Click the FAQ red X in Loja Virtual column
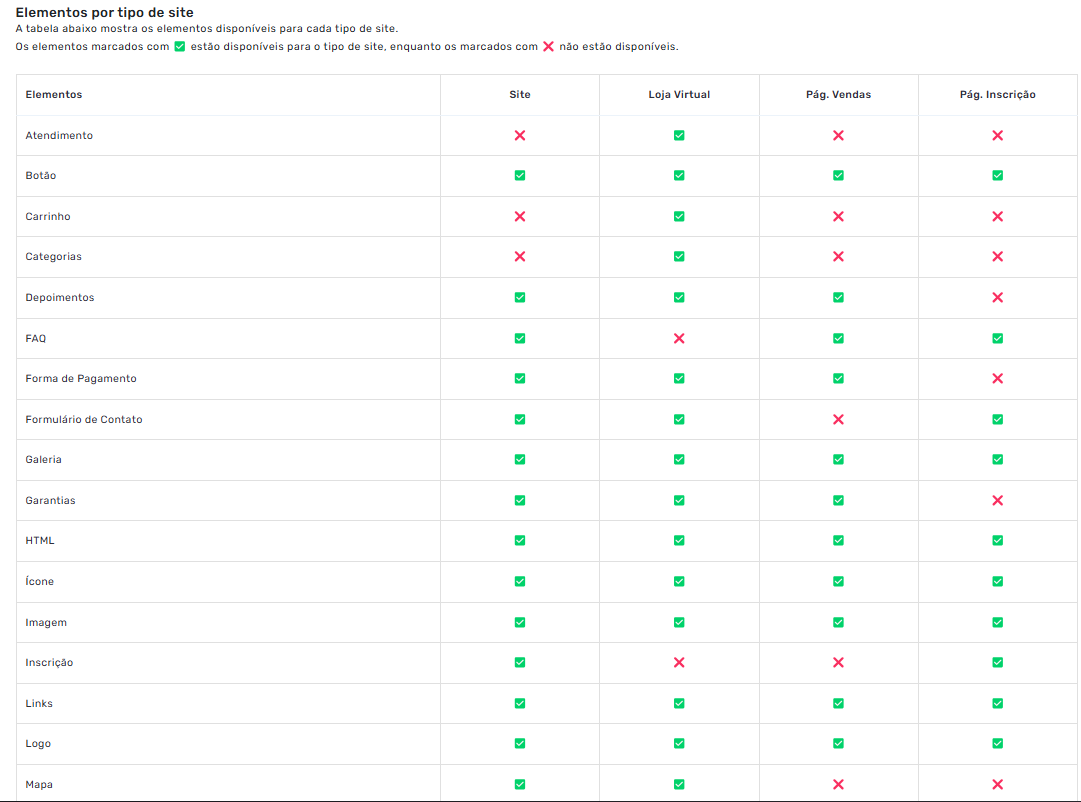The width and height of the screenshot is (1081, 802). pyautogui.click(x=679, y=338)
